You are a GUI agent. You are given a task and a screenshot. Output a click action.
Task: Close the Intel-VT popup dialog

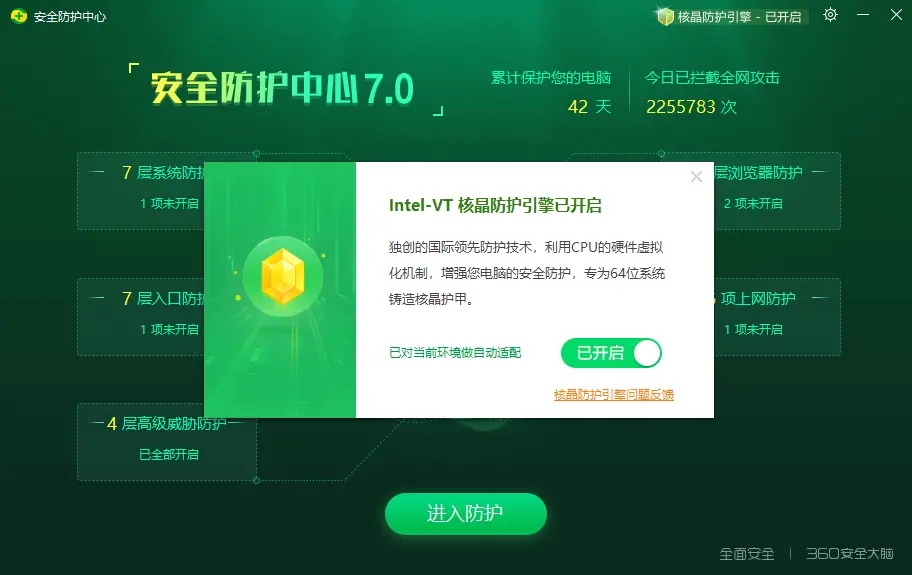coord(696,177)
